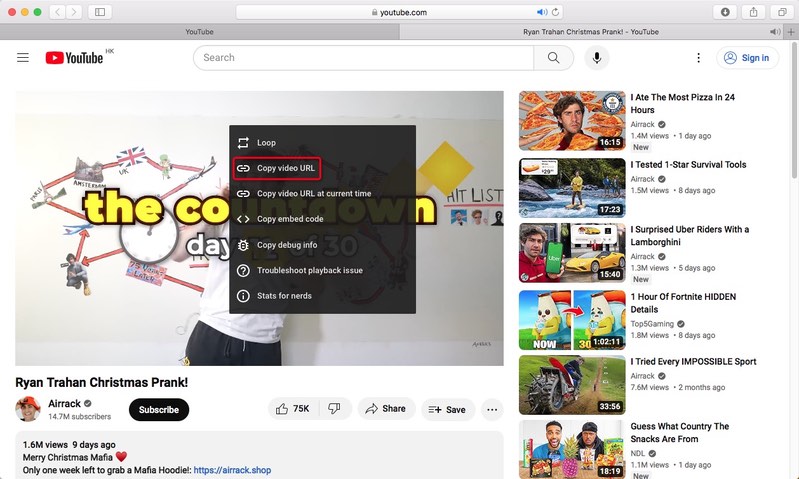Screen dimensions: 799x479
Task: Choose Copy video URL at current time
Action: coord(323,194)
